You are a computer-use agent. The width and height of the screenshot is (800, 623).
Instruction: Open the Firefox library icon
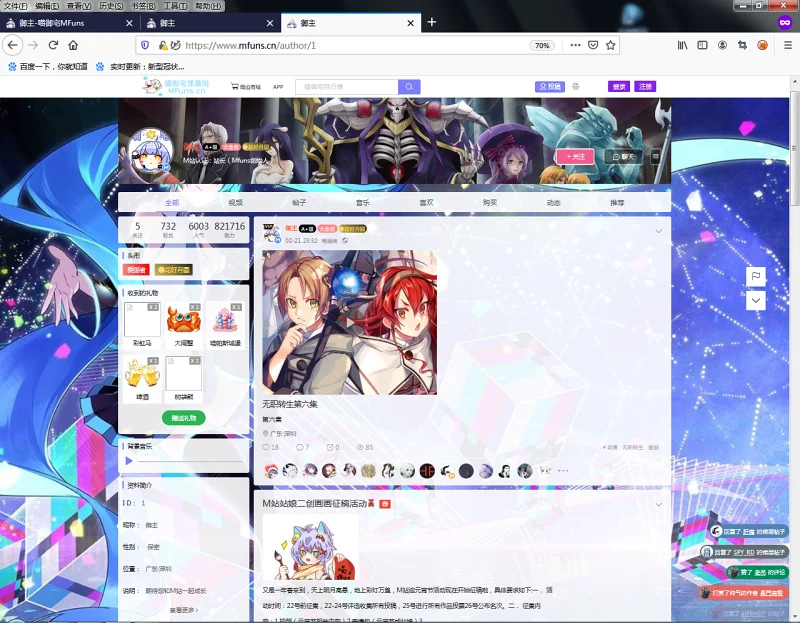pos(682,45)
